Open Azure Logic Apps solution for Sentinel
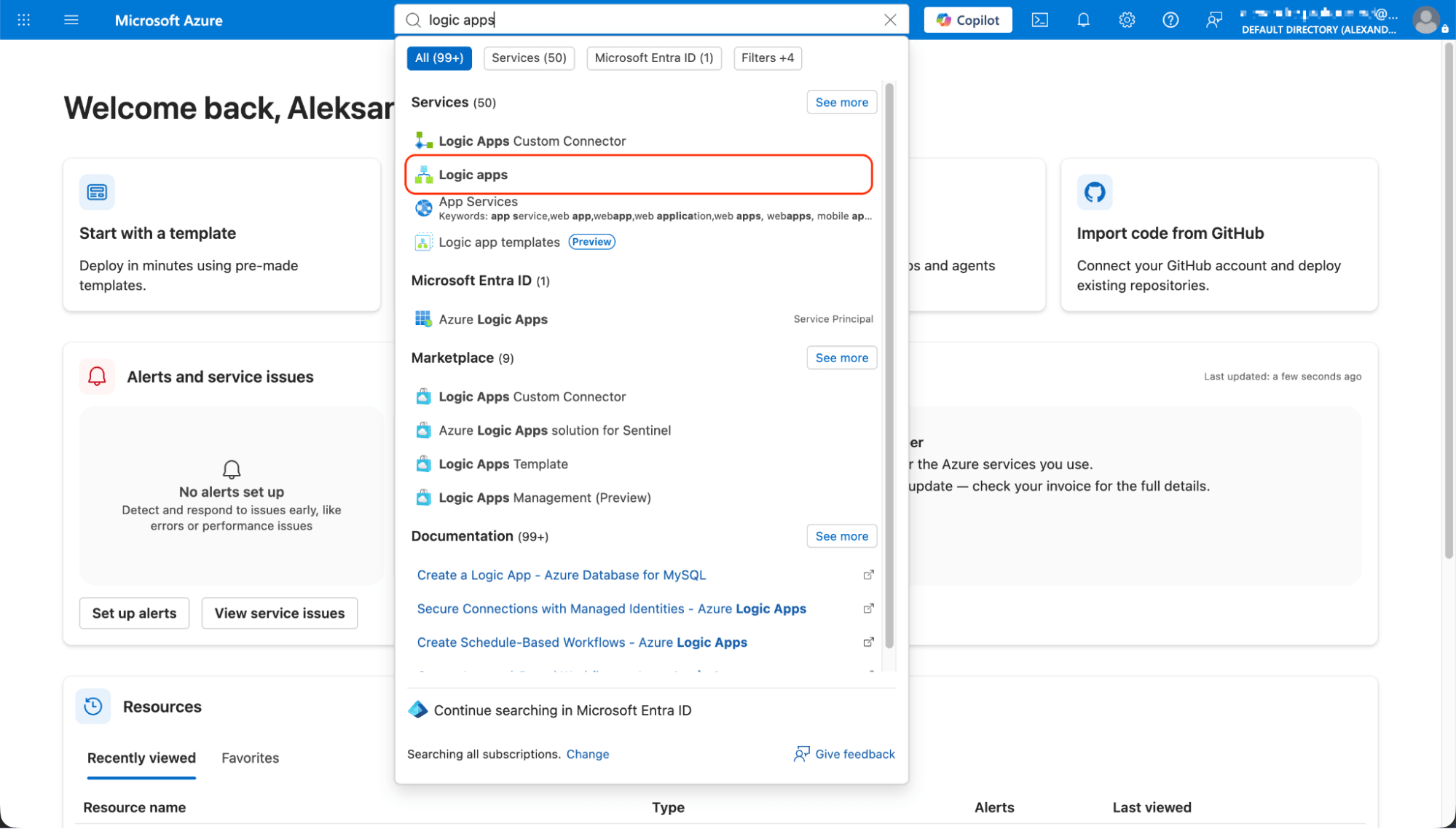1456x829 pixels. tap(642, 431)
